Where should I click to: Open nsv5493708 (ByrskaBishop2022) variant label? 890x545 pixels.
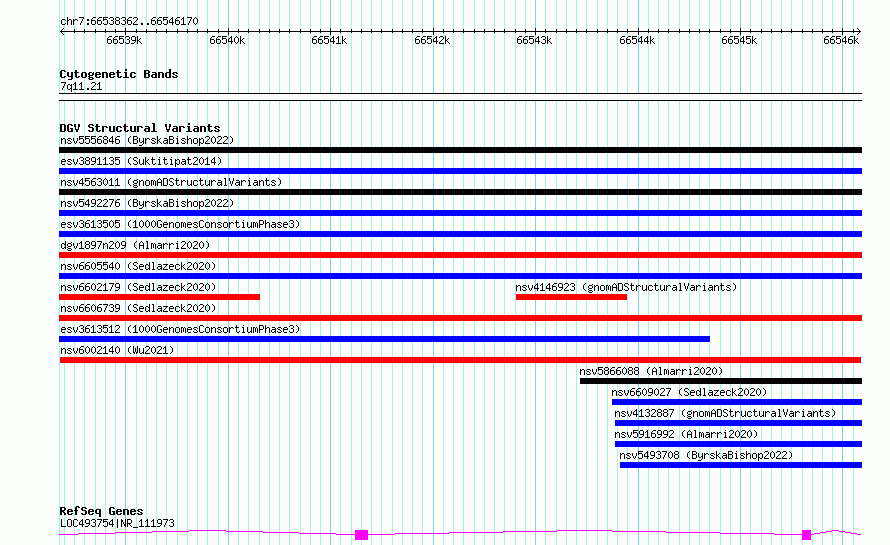tap(706, 455)
